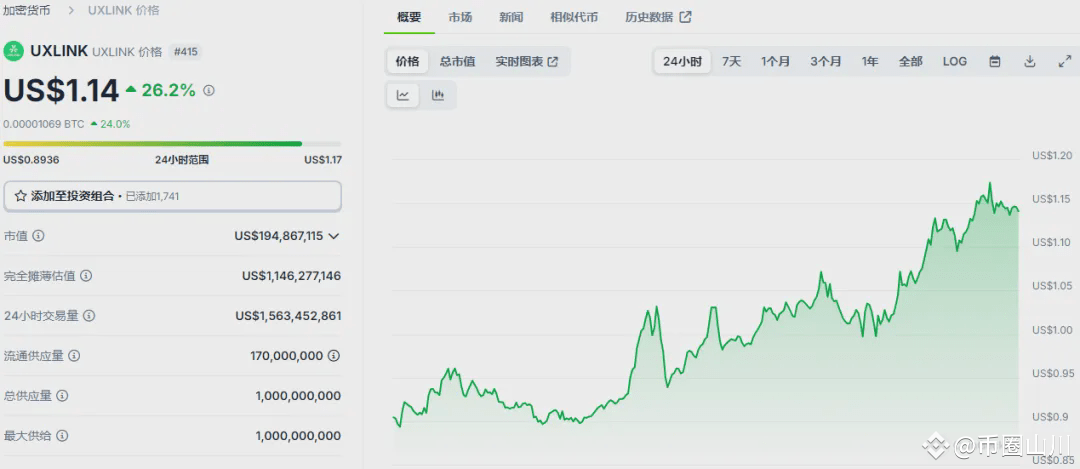Click the #415 rank badge

click(185, 52)
